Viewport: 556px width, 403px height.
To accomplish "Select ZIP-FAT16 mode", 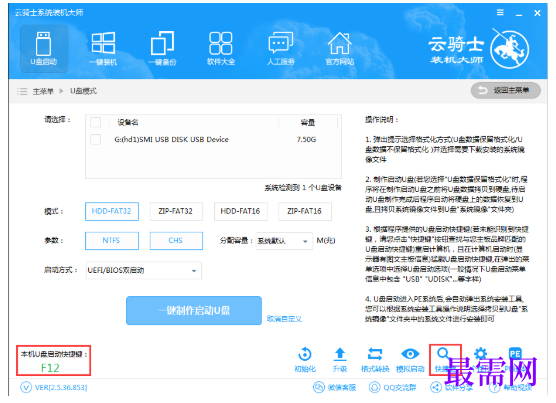I will pyautogui.click(x=305, y=211).
